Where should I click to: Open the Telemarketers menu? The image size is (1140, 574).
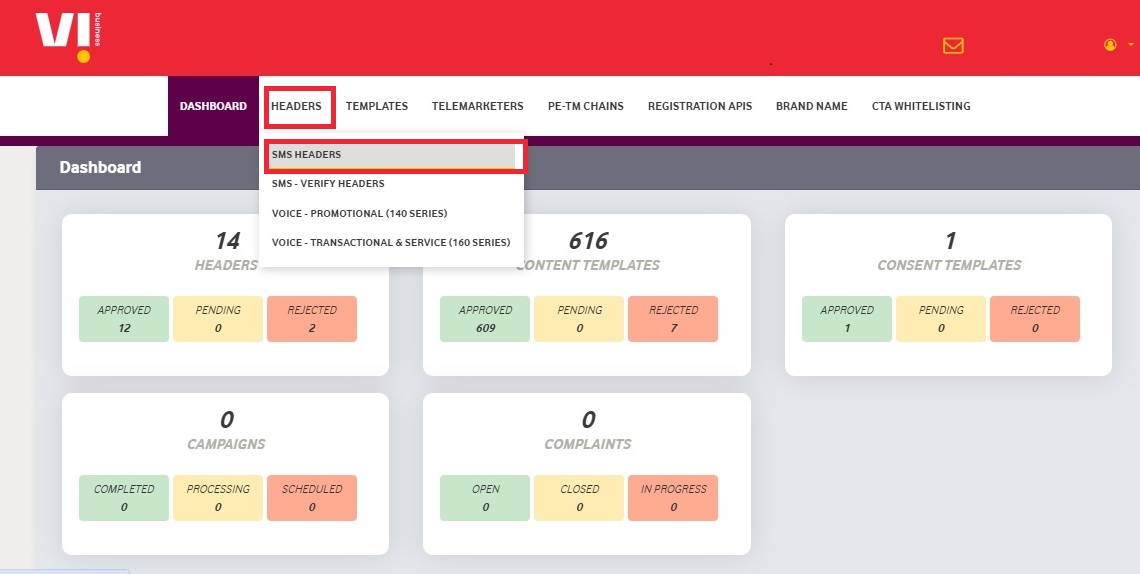(478, 106)
